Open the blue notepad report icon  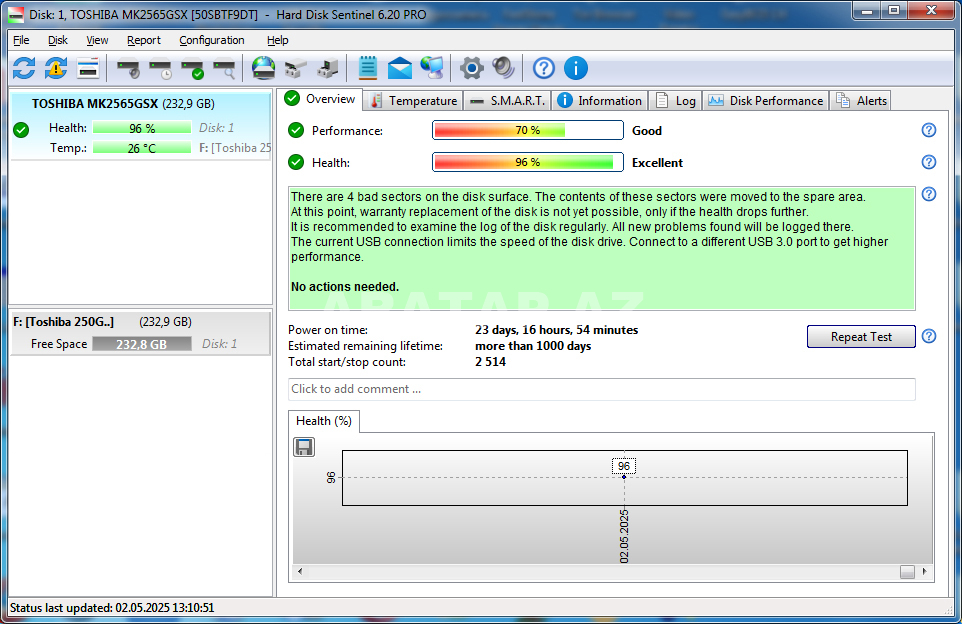click(367, 68)
